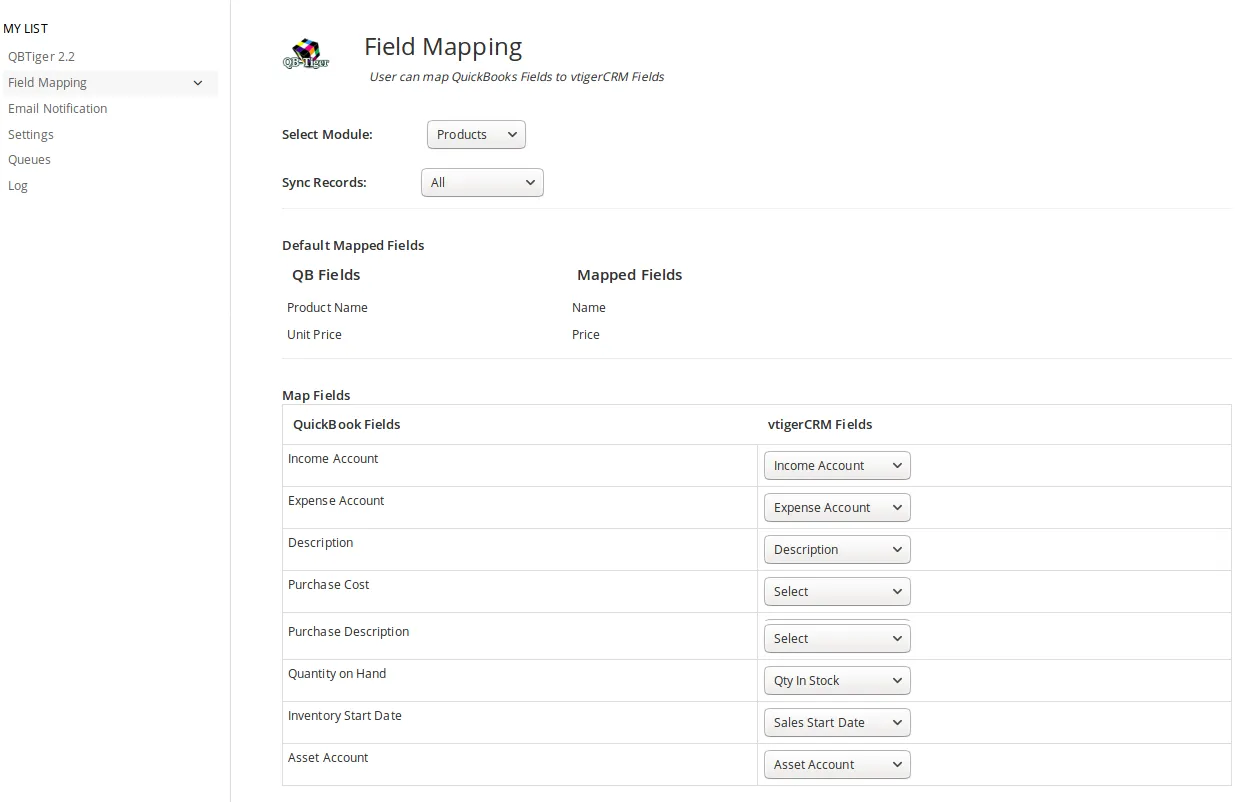The width and height of the screenshot is (1241, 802).
Task: Open the Sync Records All dropdown
Action: point(482,183)
